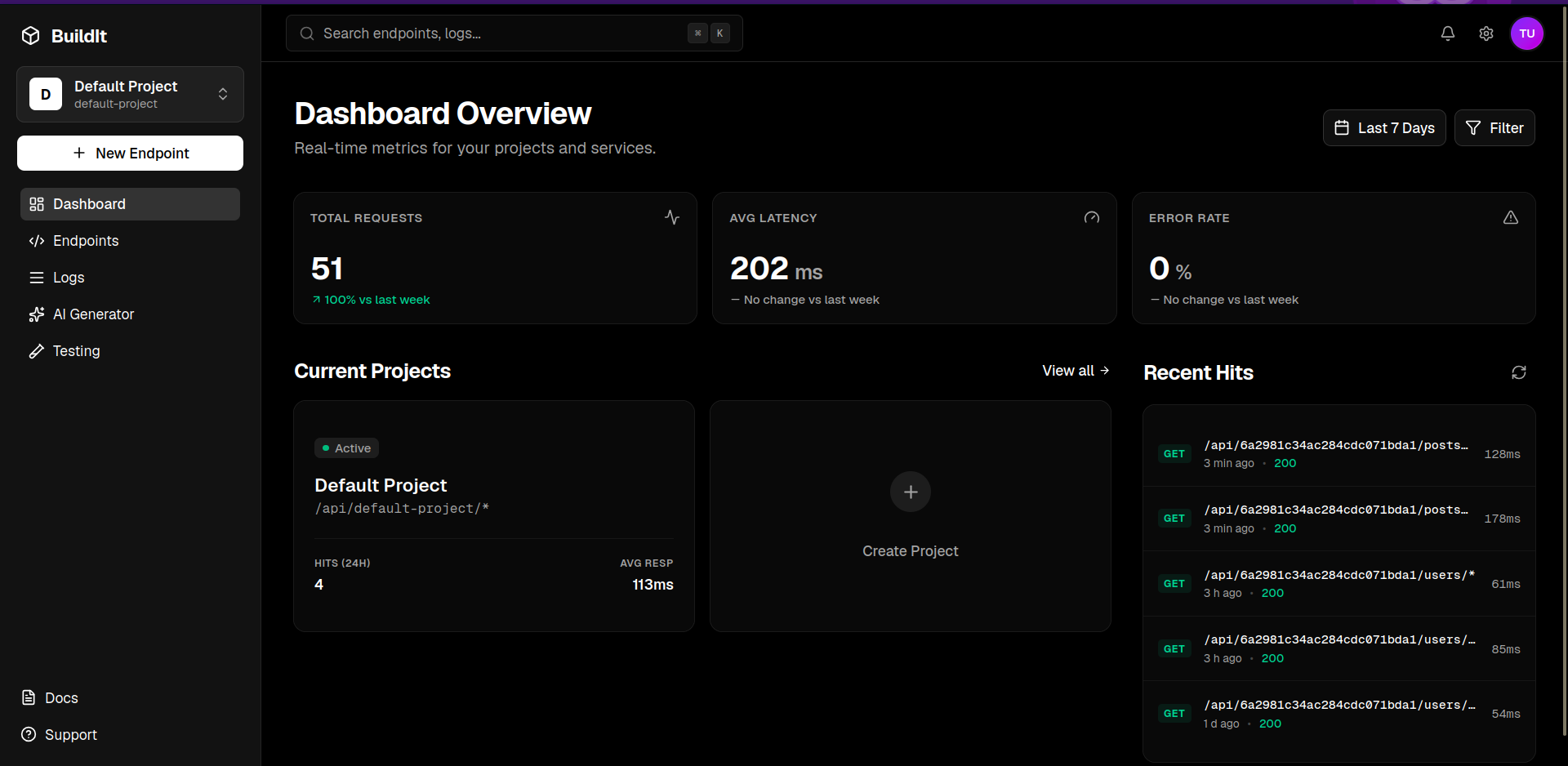Click the BuildIt brand name

click(x=79, y=36)
